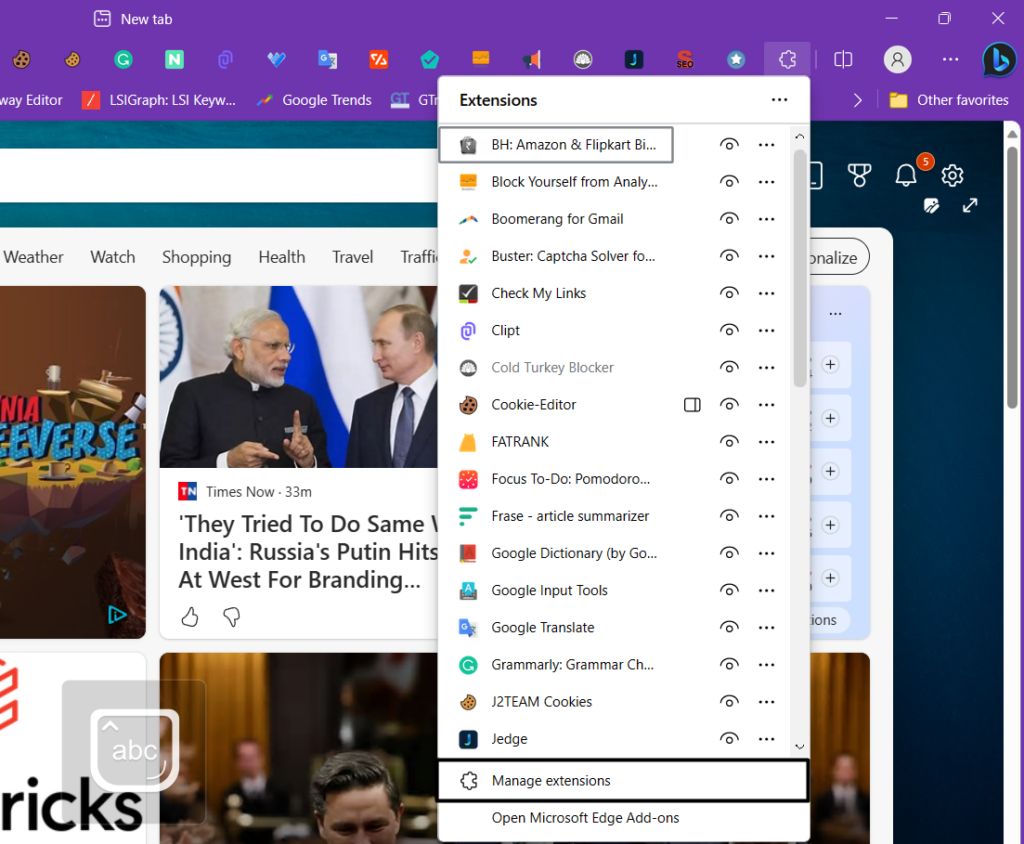Open more options for Frase - article summarizer
Viewport: 1024px width, 844px height.
[x=766, y=516]
